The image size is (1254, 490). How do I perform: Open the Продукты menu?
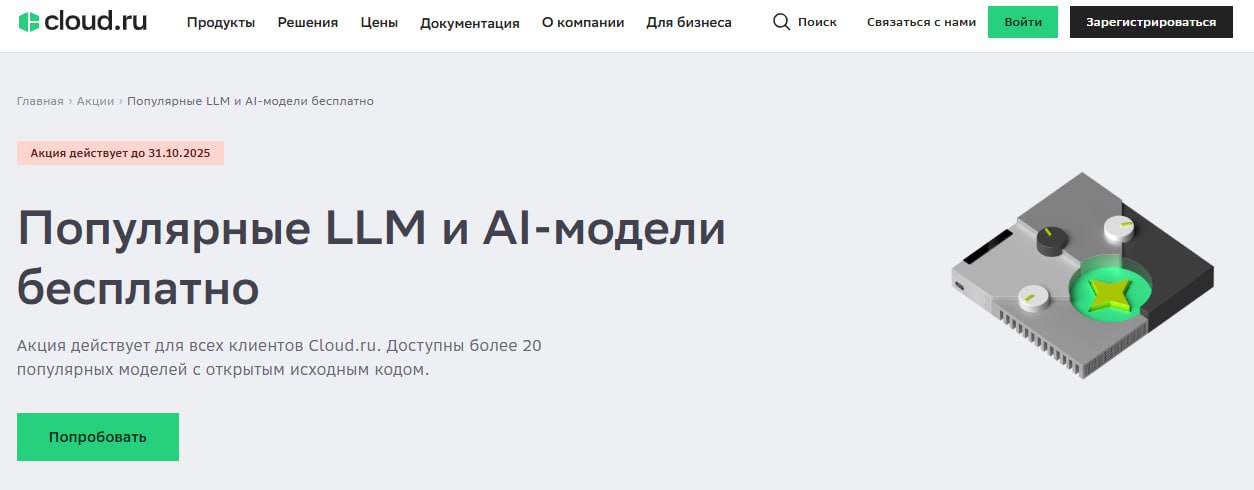pos(221,22)
